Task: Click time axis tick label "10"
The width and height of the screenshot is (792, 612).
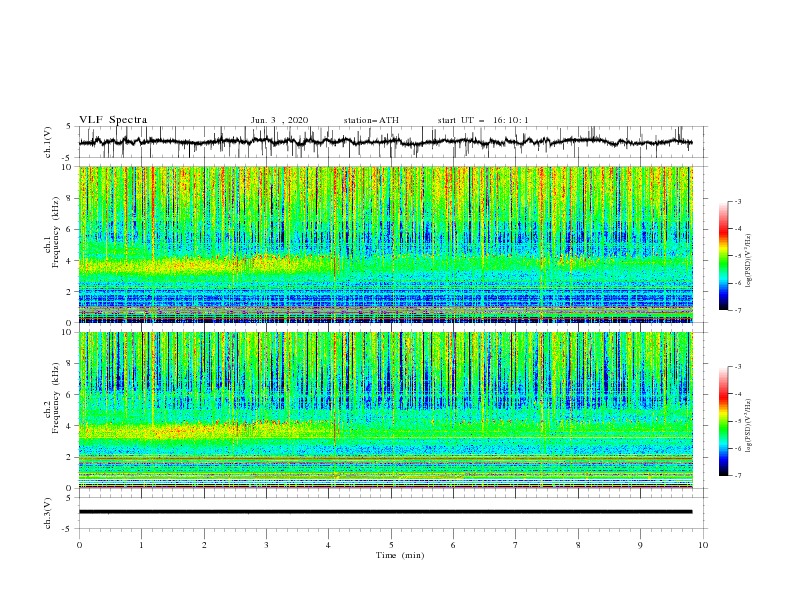Action: [x=703, y=545]
